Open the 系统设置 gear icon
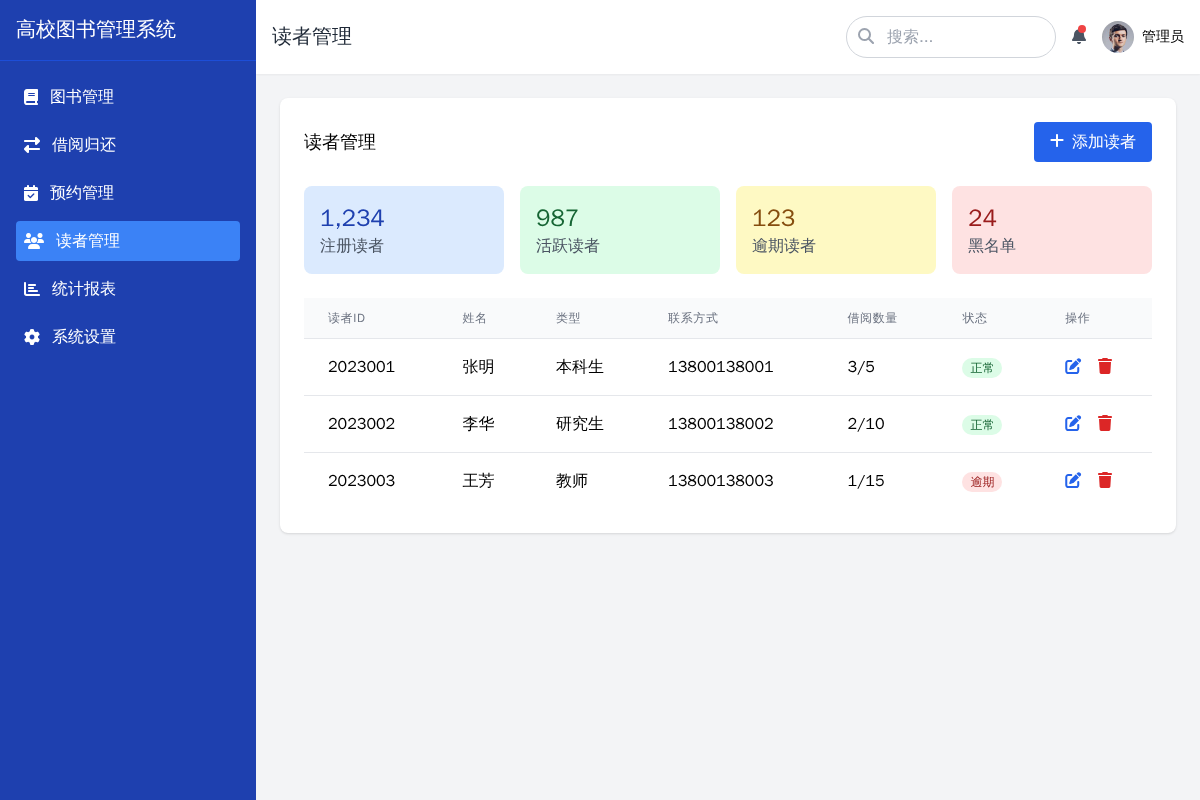Image resolution: width=1200 pixels, height=800 pixels. pos(30,336)
